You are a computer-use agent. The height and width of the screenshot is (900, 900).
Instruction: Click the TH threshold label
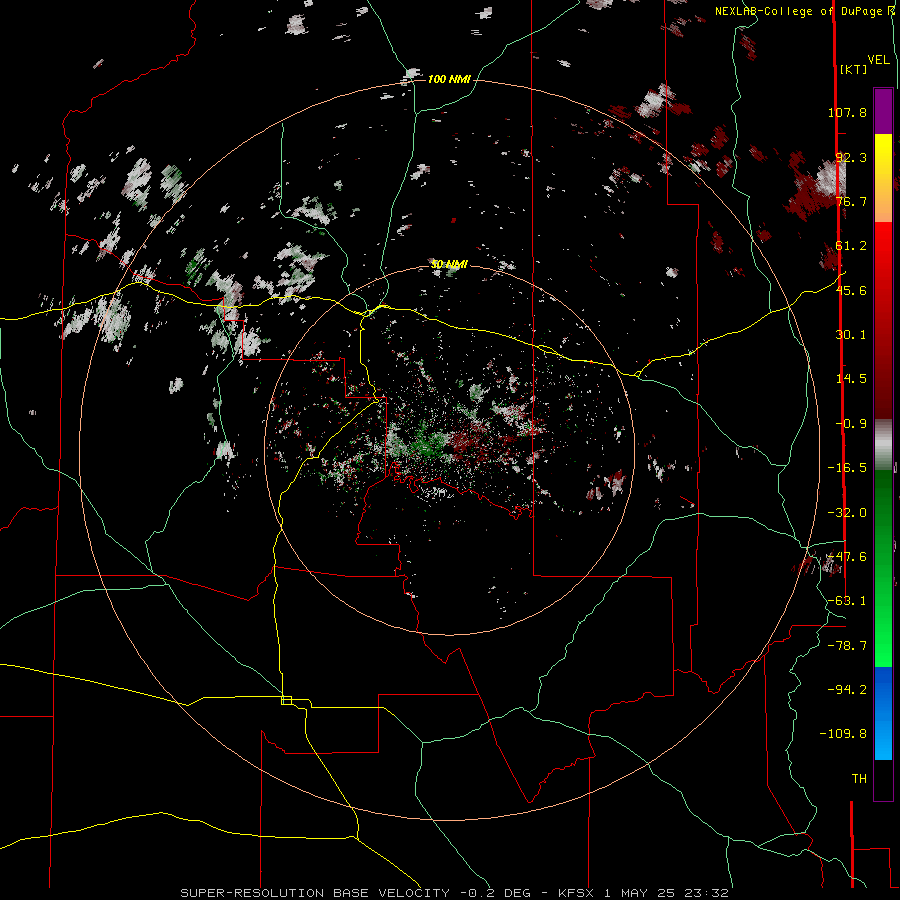[x=859, y=779]
